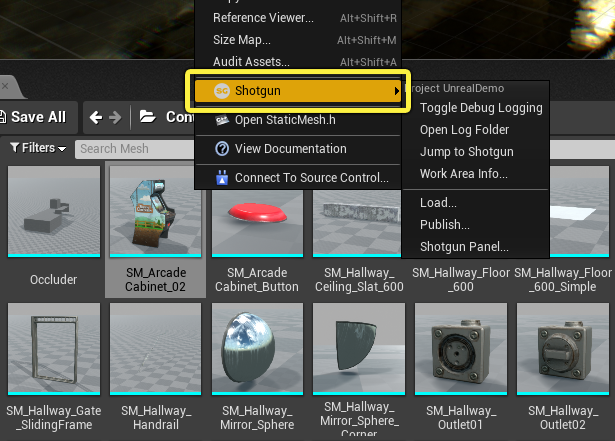Screen dimensions: 615x441
Task: Open the Filters dropdown
Action: point(38,148)
